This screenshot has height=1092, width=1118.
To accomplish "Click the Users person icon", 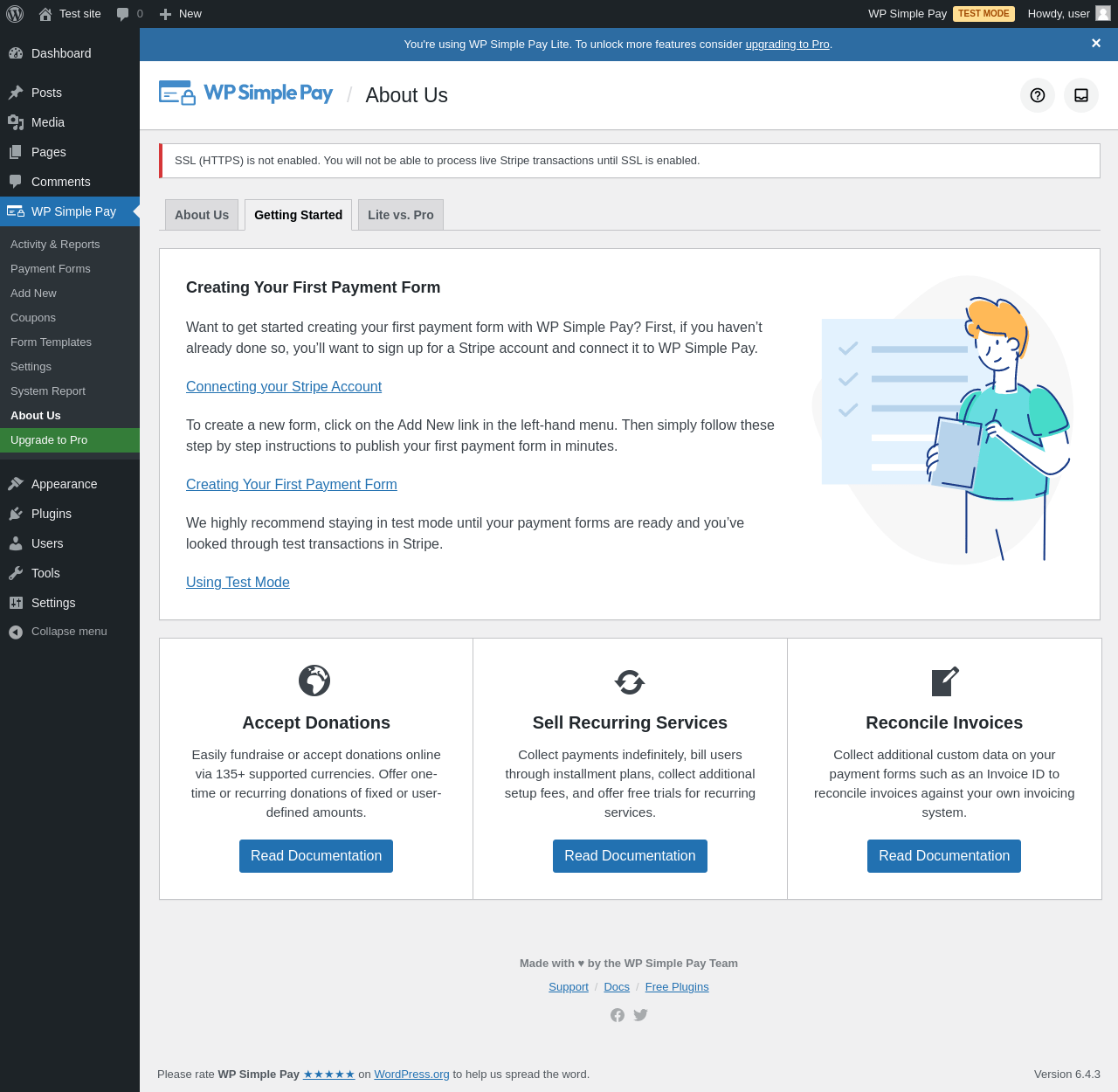I will tap(16, 543).
